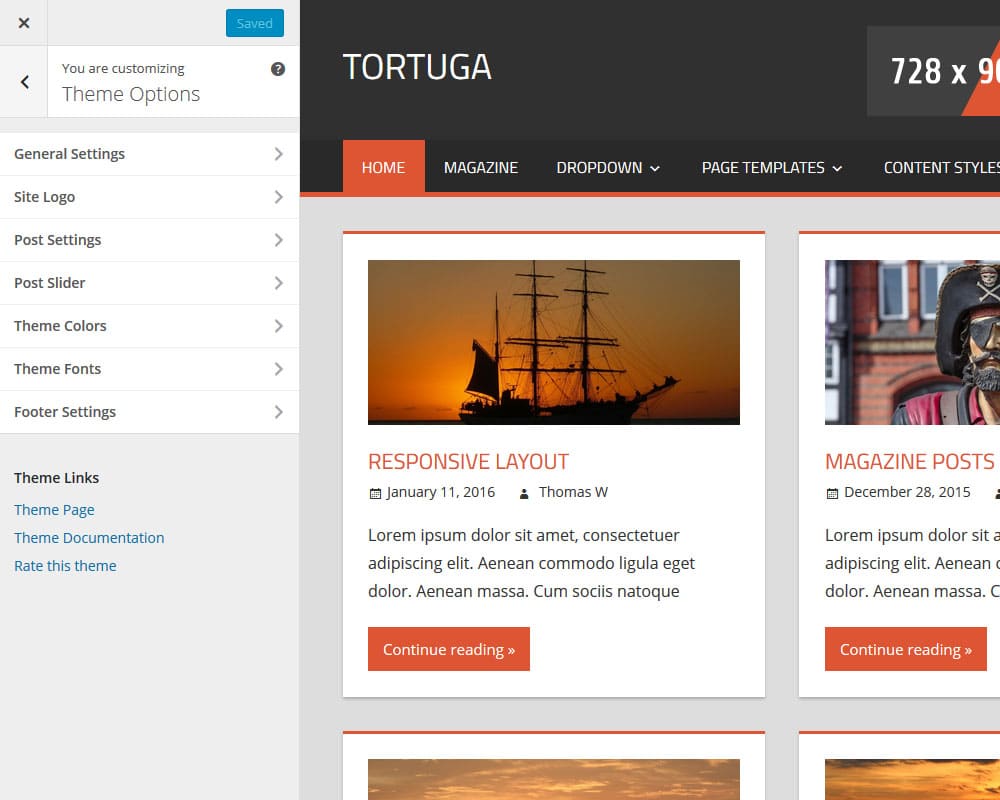Click the Saved button
This screenshot has height=800, width=1000.
tap(254, 23)
